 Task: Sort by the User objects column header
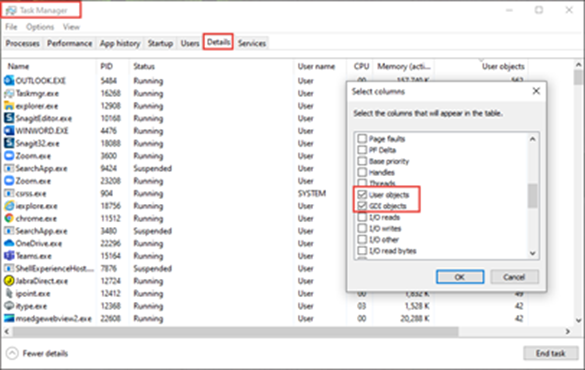point(481,66)
